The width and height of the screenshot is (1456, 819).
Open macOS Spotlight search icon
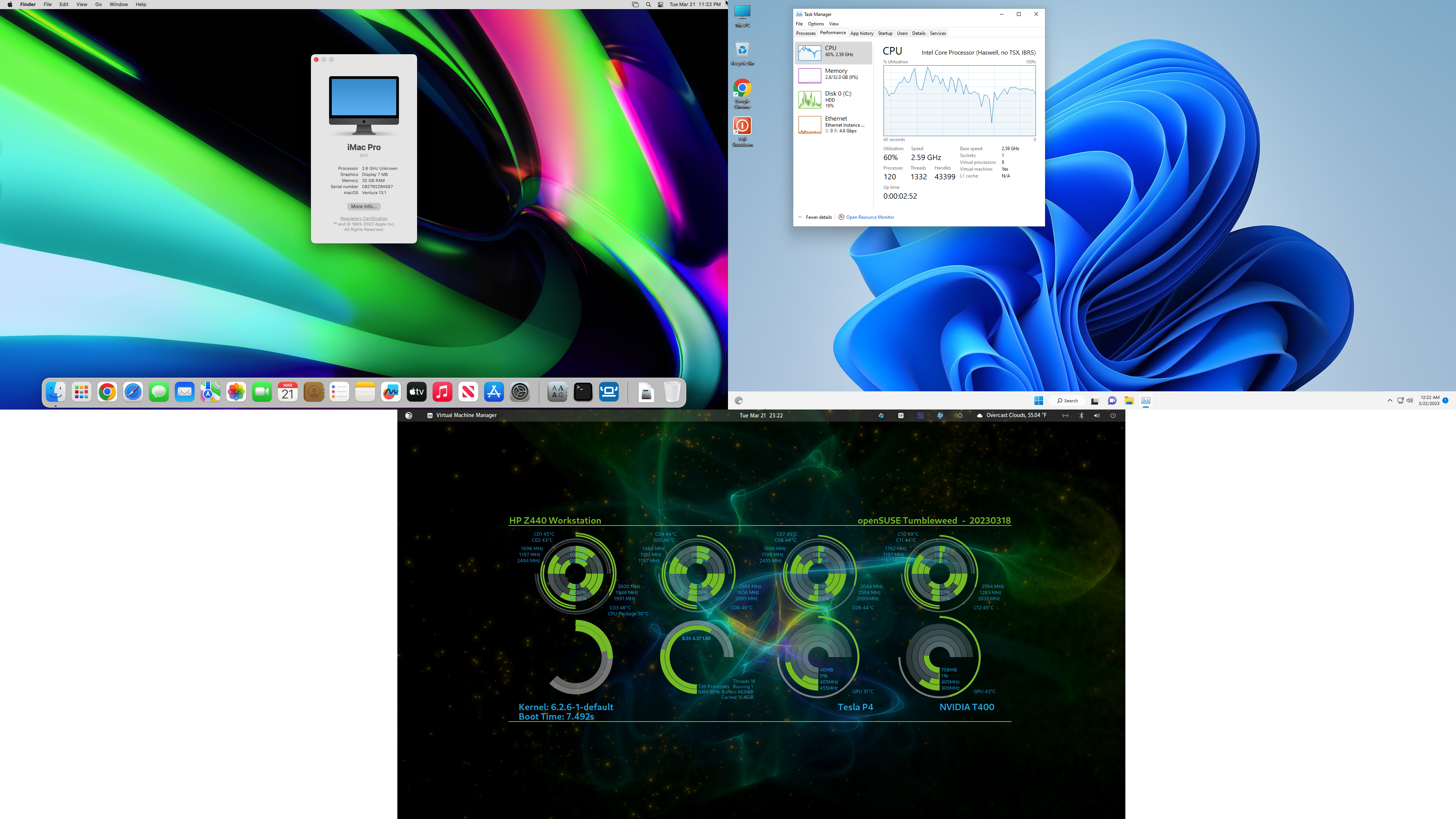[648, 5]
